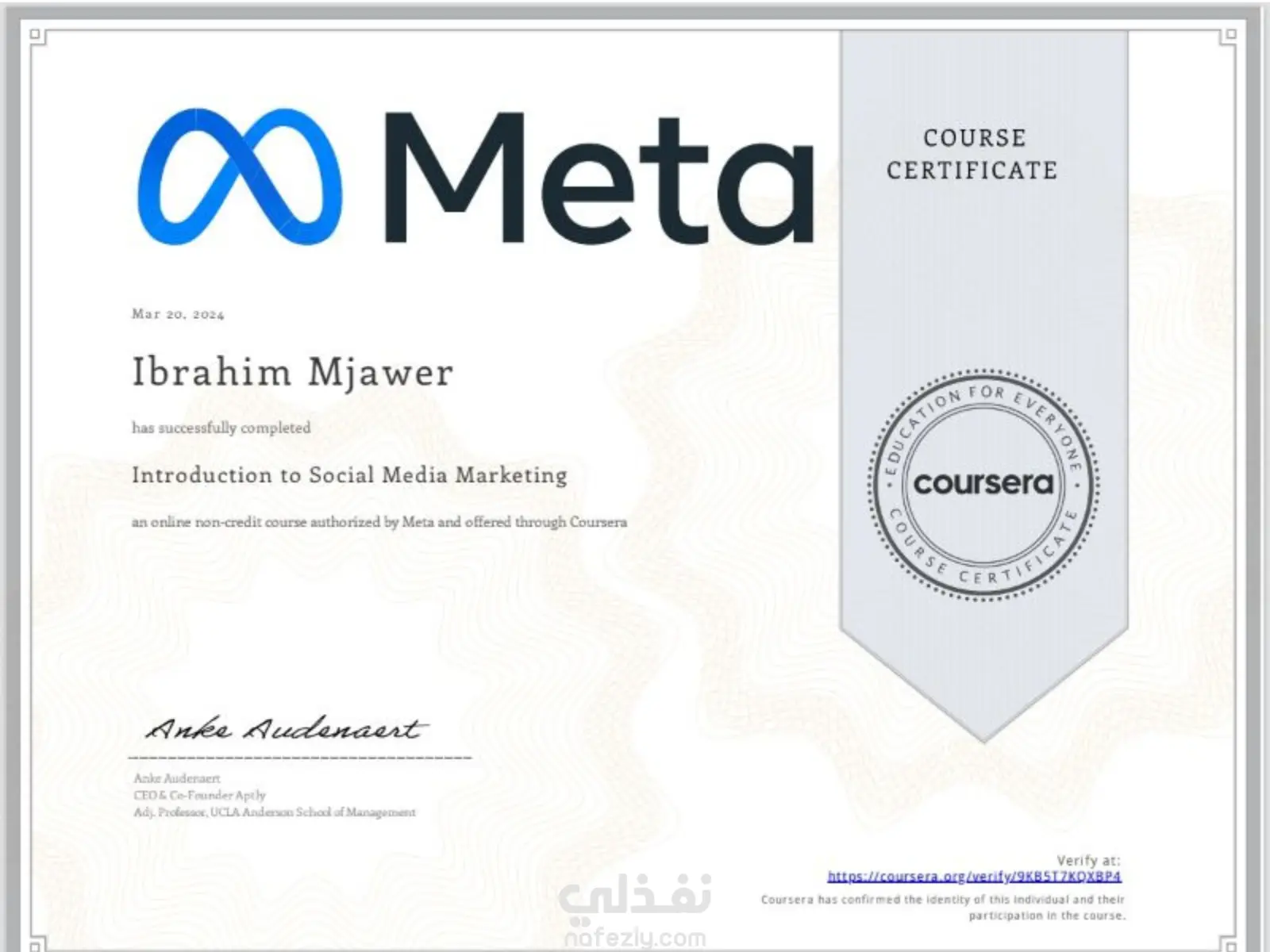Click the Coursera circular seal
Viewport: 1270px width, 952px height.
click(x=983, y=484)
